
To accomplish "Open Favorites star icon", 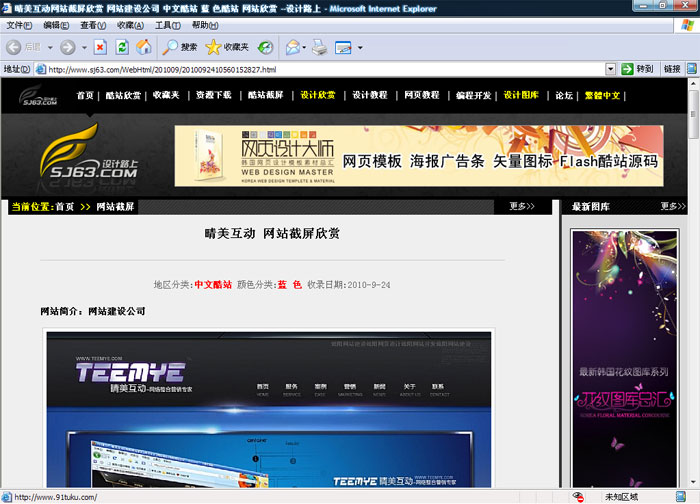I will [x=227, y=47].
